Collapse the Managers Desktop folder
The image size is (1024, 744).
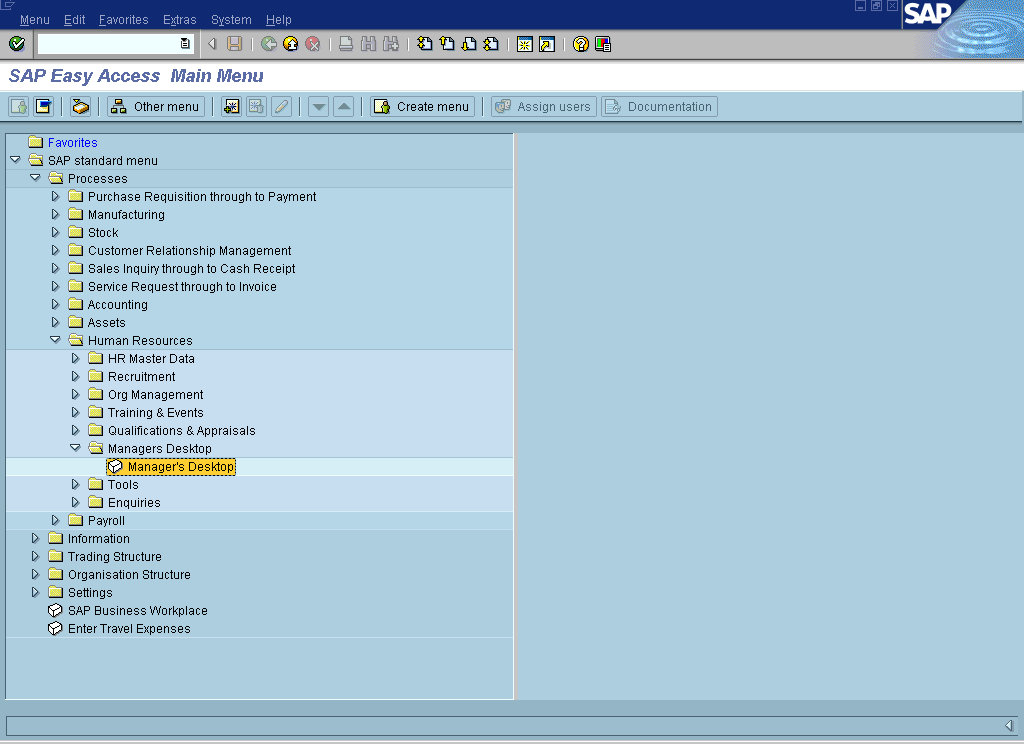pyautogui.click(x=76, y=448)
